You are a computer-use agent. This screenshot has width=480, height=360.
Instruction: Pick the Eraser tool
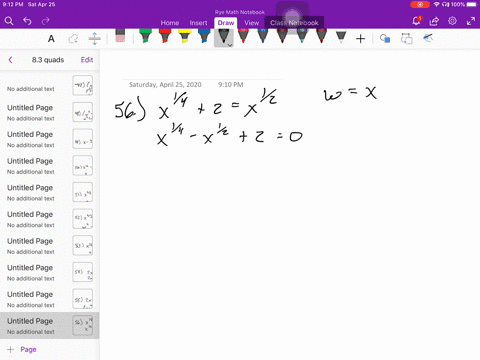point(120,36)
